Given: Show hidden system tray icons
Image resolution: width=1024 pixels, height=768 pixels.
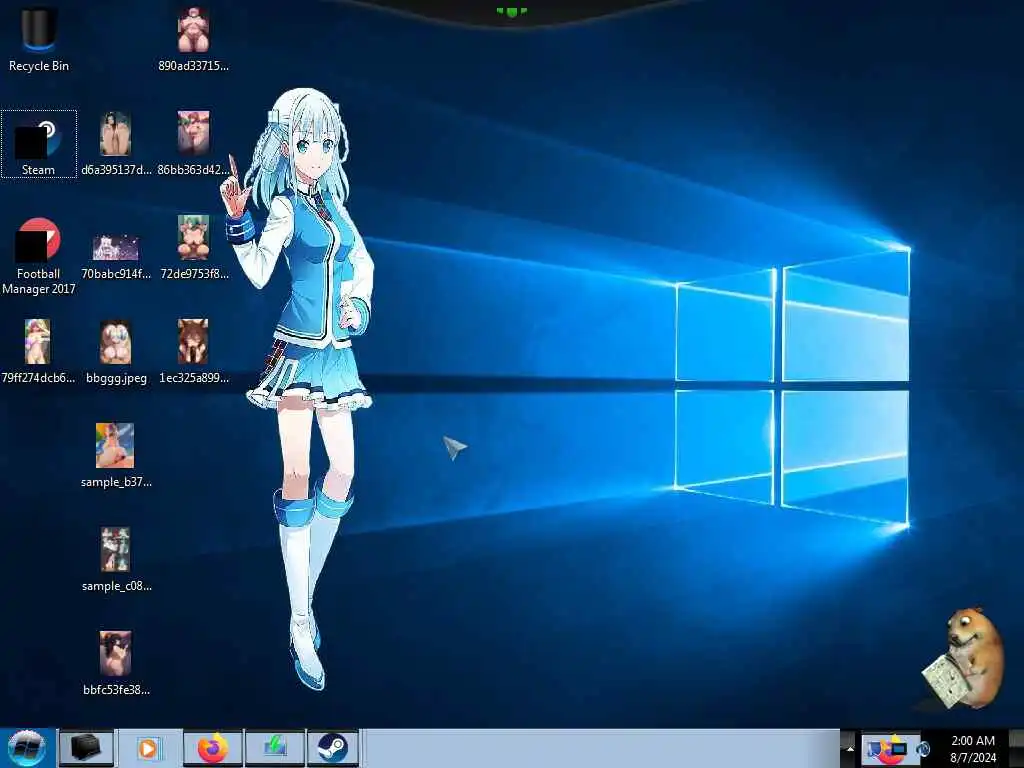Looking at the screenshot, I should [x=849, y=748].
